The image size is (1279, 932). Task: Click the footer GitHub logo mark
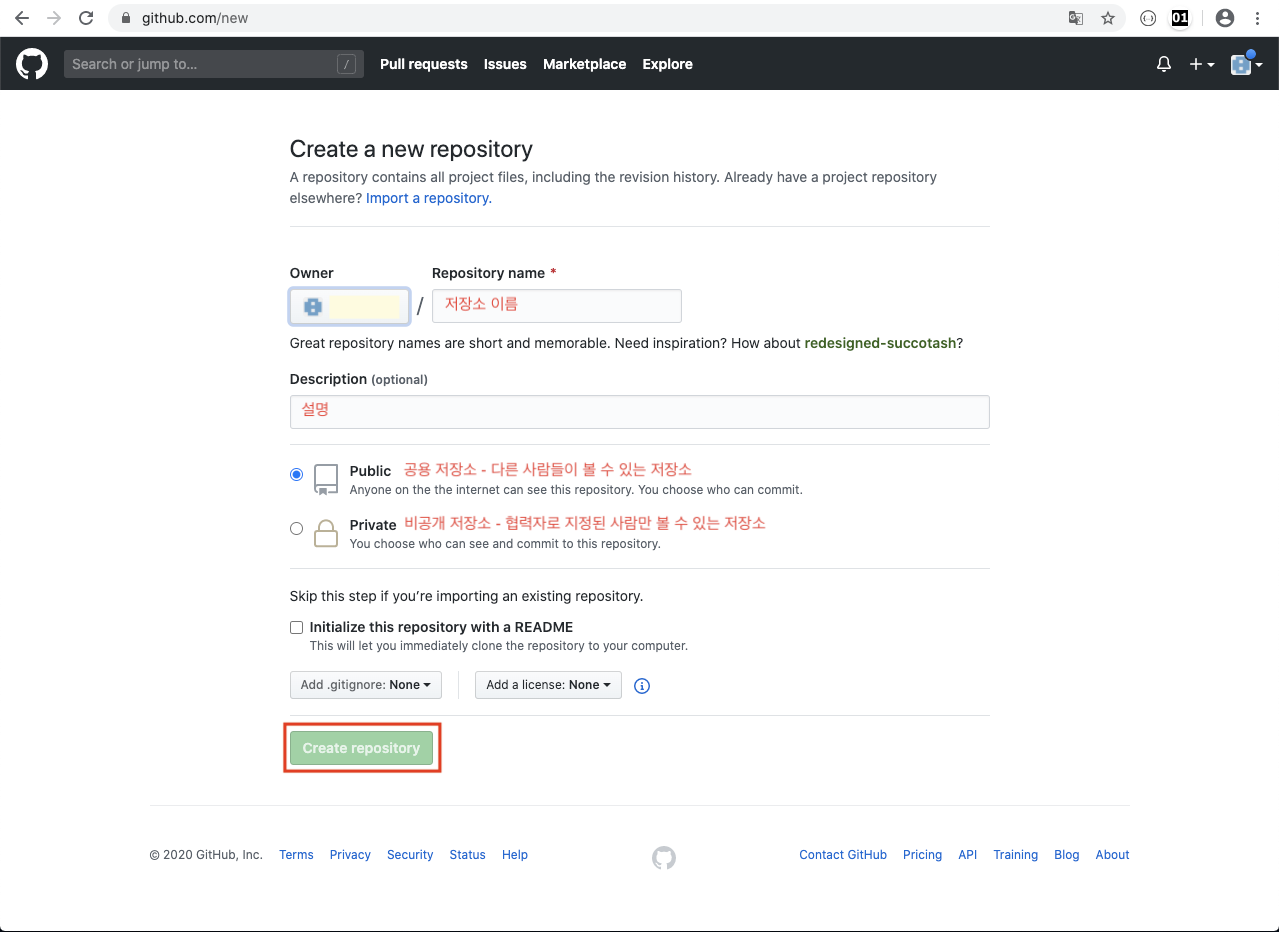[664, 857]
